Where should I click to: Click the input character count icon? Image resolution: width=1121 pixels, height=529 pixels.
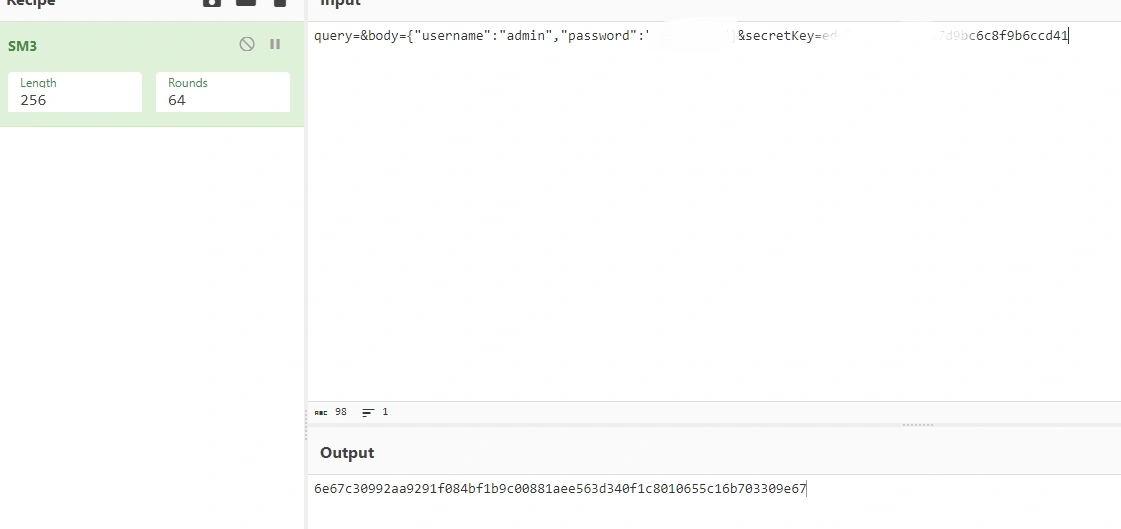click(x=321, y=412)
